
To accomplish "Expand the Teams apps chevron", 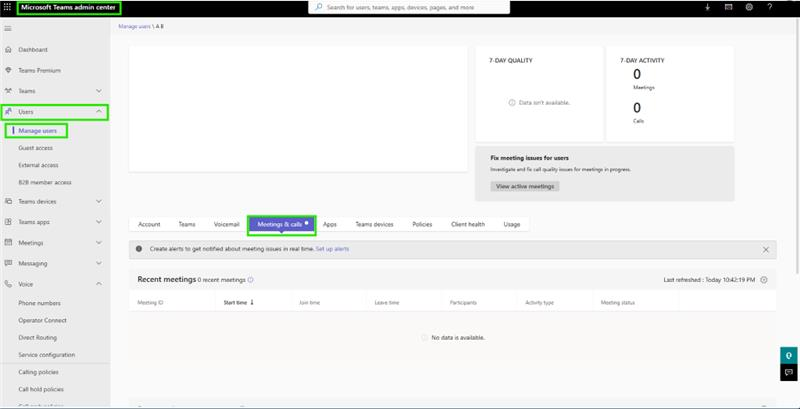I will point(99,222).
